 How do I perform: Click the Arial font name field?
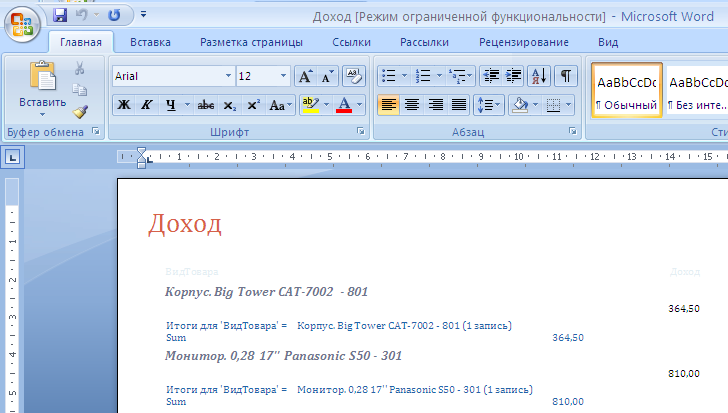(x=168, y=76)
